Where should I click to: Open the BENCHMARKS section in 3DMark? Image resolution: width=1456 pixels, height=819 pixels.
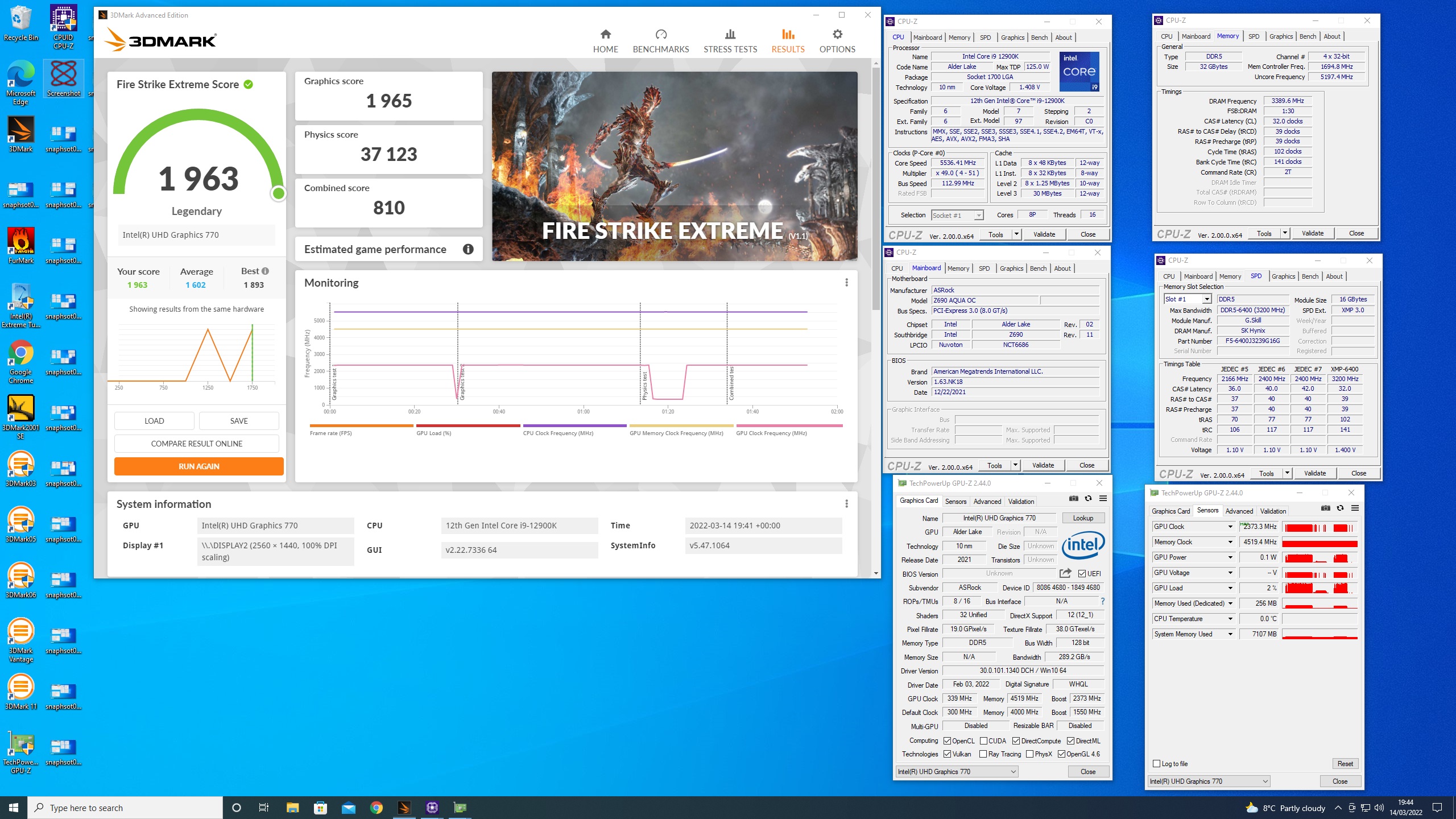pos(660,41)
